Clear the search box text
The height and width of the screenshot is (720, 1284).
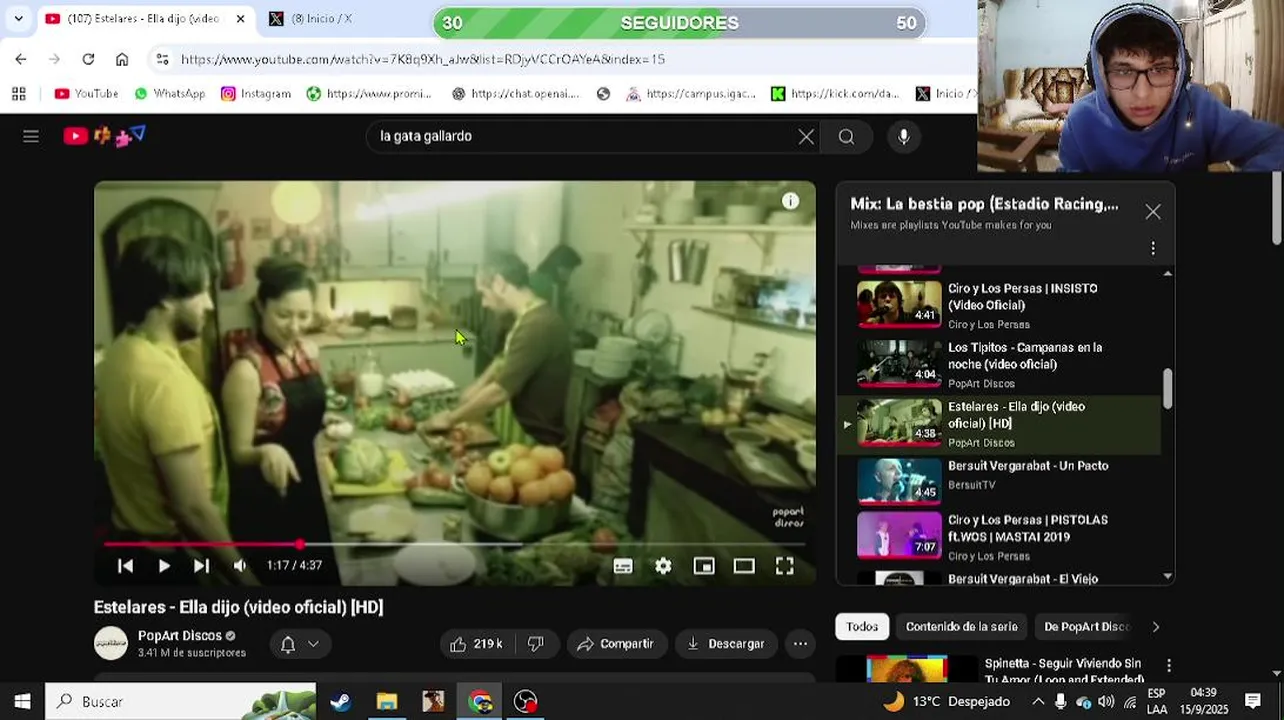806,137
